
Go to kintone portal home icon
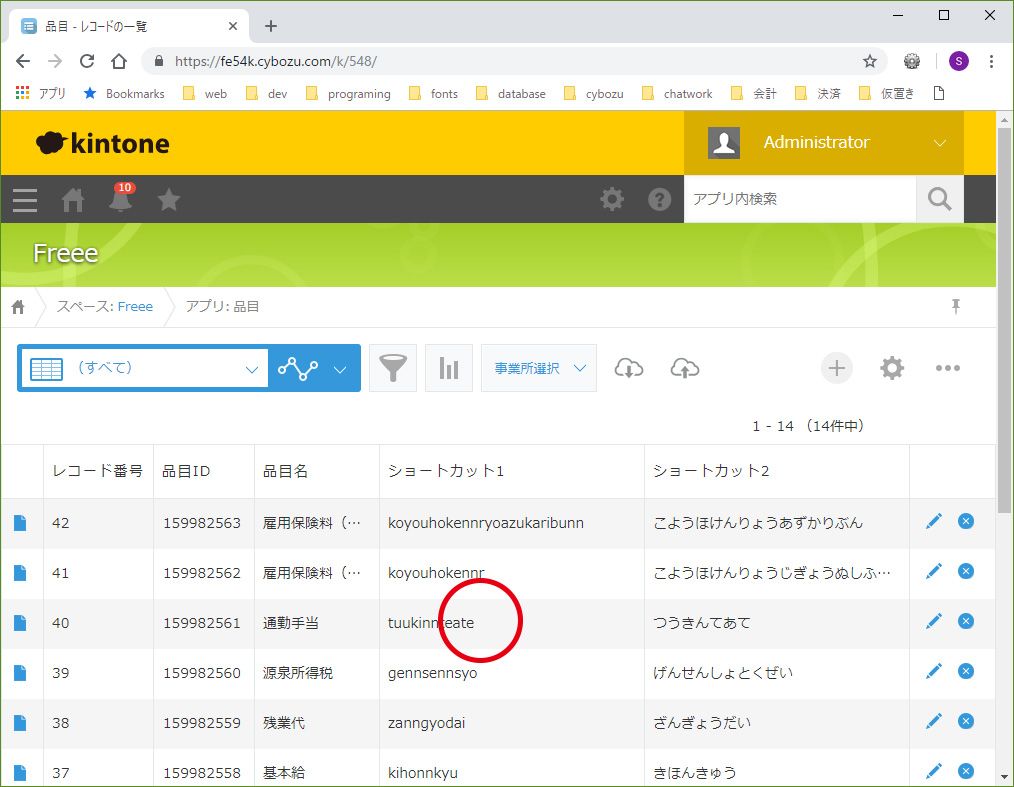pos(72,200)
